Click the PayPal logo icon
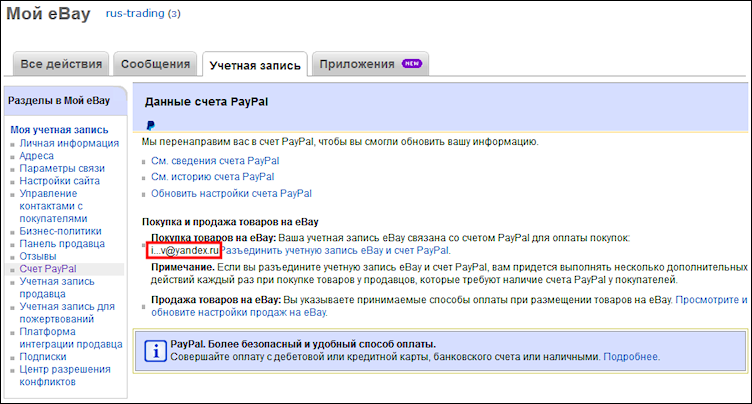The height and width of the screenshot is (404, 752). 151,126
